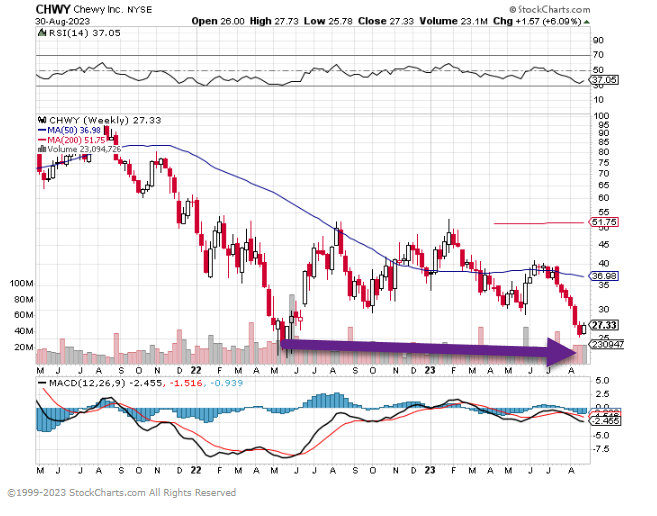Click the 2.5 level on MACD axis
This screenshot has height=516, width=657.
601,394
